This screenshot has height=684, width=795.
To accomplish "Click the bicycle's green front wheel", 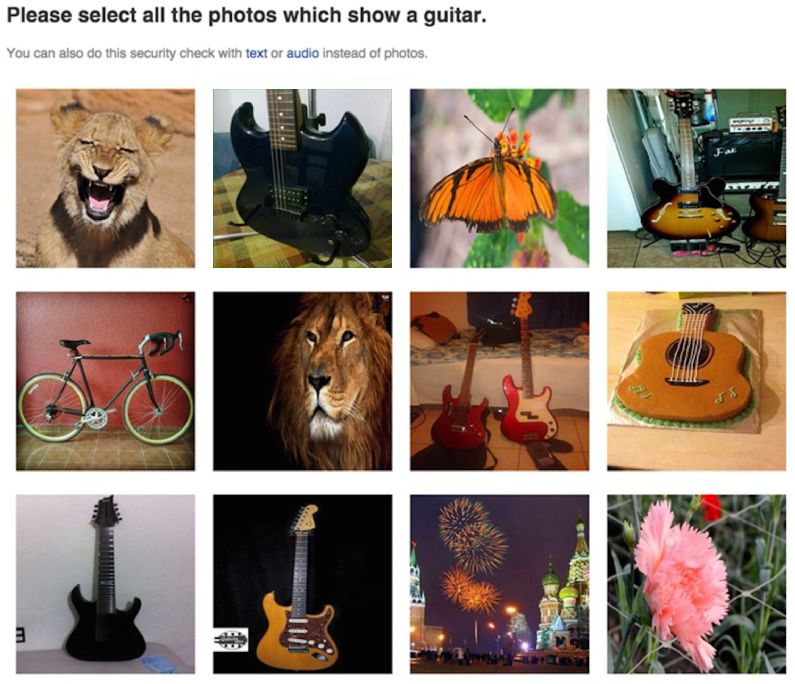I will 158,408.
